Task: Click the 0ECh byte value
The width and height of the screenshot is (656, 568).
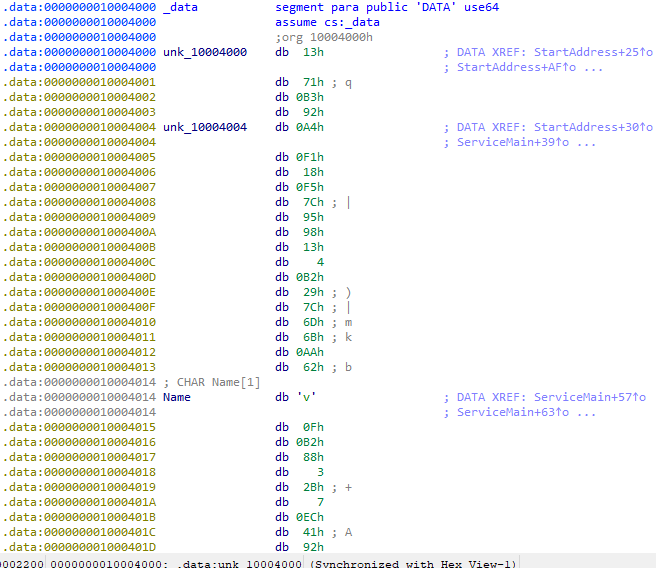Action: tap(312, 517)
